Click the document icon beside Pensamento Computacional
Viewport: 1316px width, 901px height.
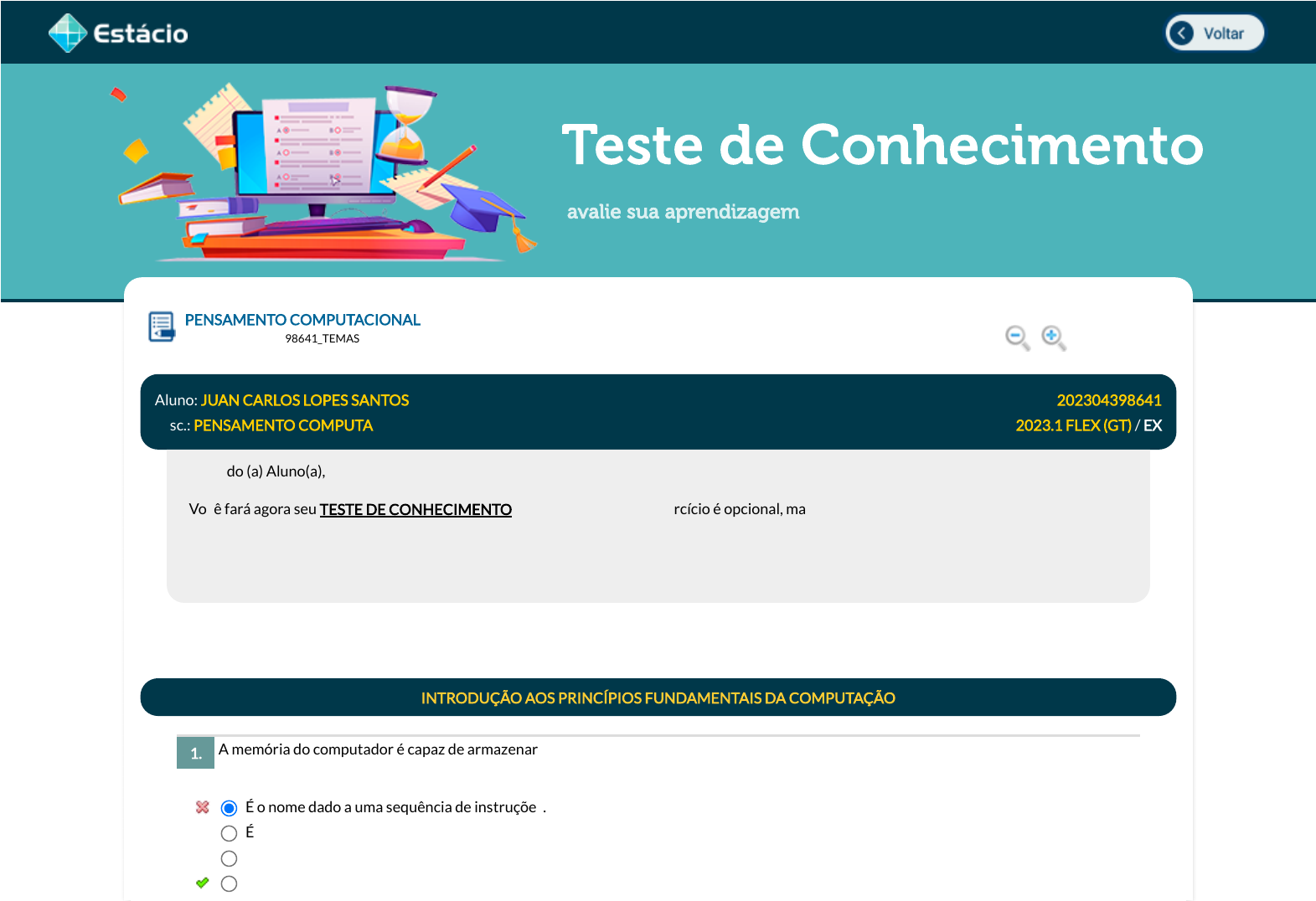[161, 327]
